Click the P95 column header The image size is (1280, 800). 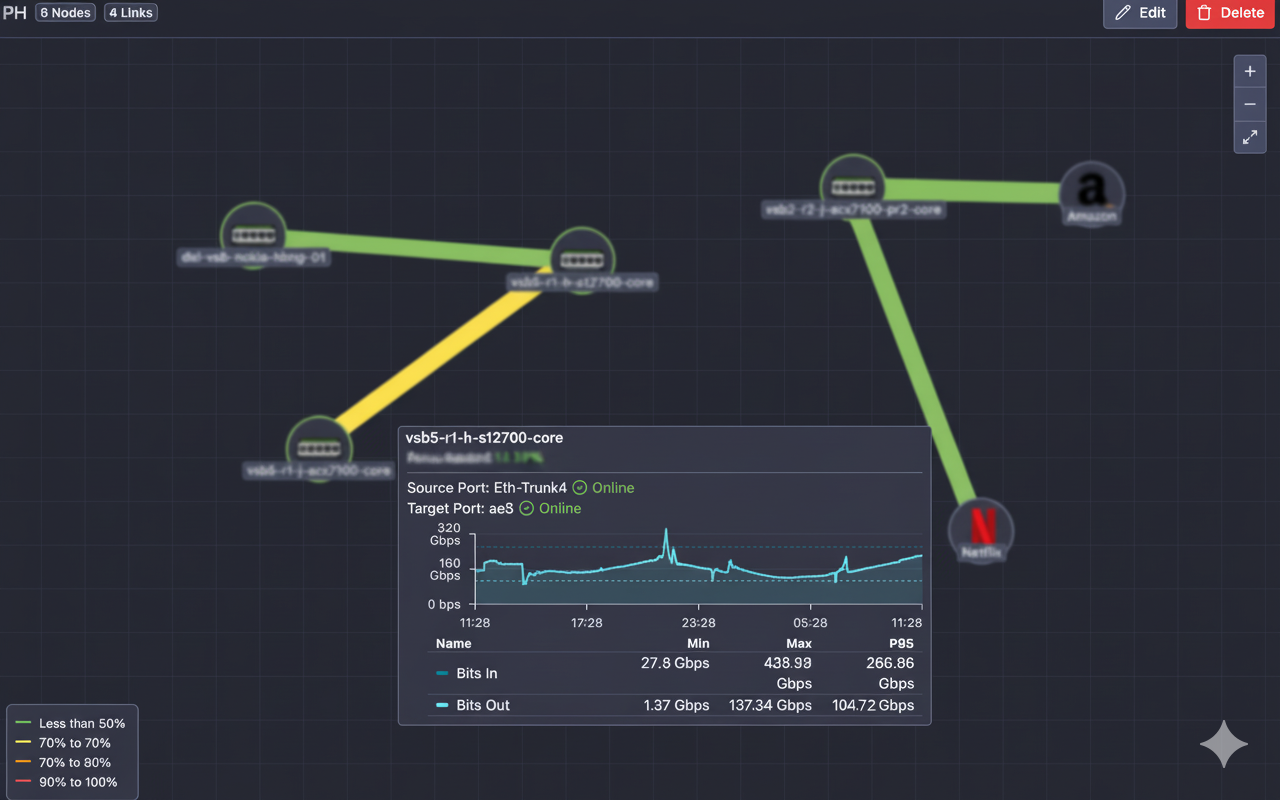coord(901,643)
